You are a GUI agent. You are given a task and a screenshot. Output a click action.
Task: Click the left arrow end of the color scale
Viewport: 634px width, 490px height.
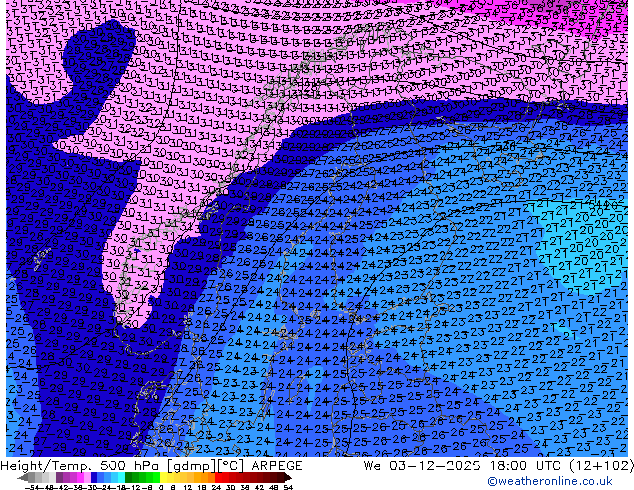coord(23,477)
